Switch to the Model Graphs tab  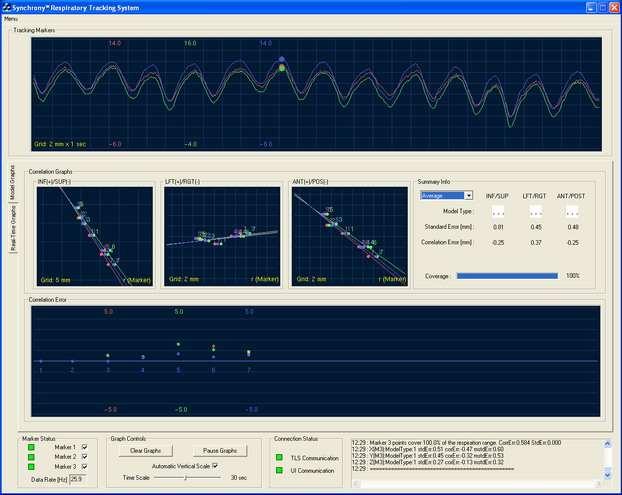coord(13,182)
